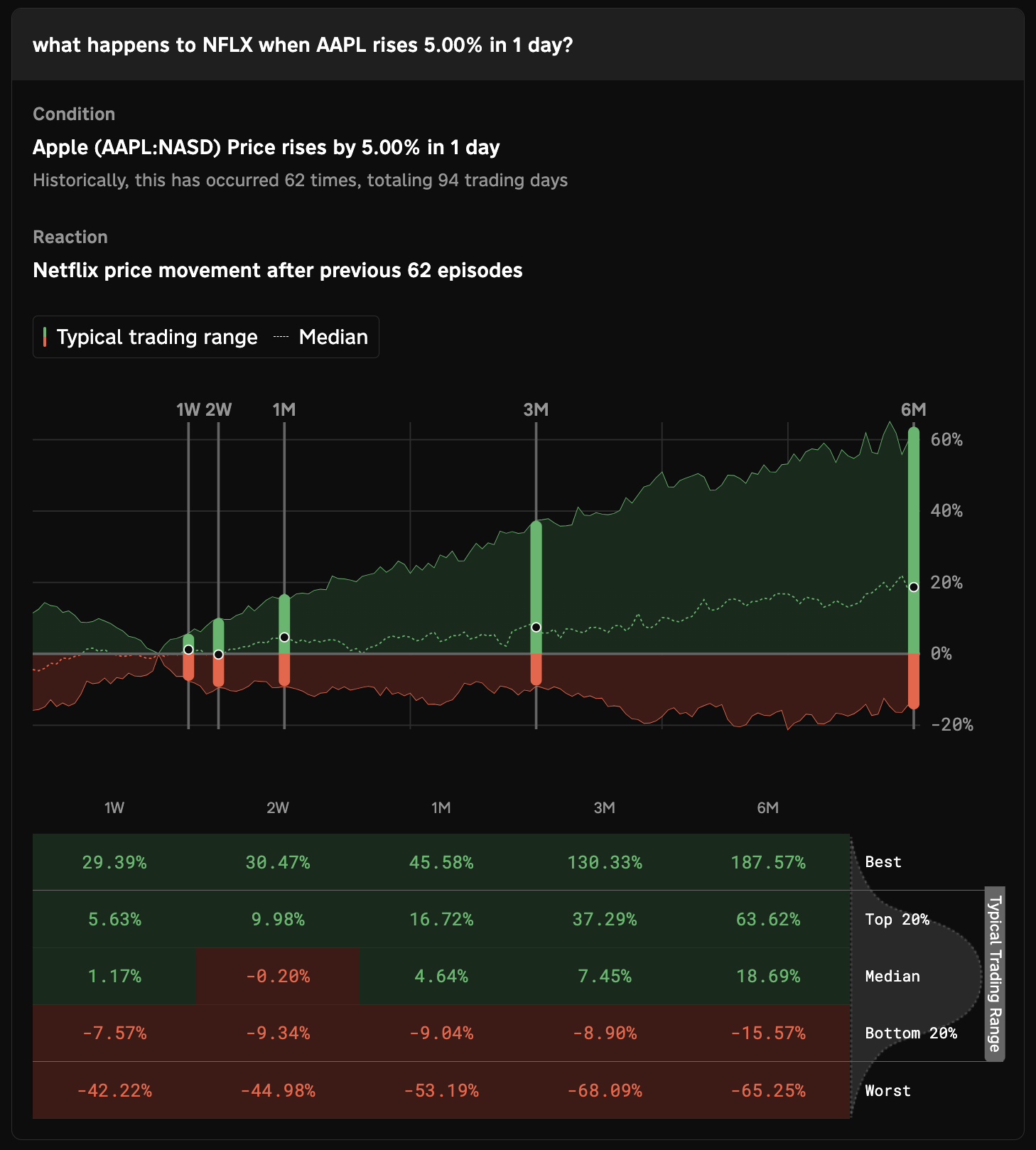
Task: Click the 5.63% cell
Action: [114, 919]
